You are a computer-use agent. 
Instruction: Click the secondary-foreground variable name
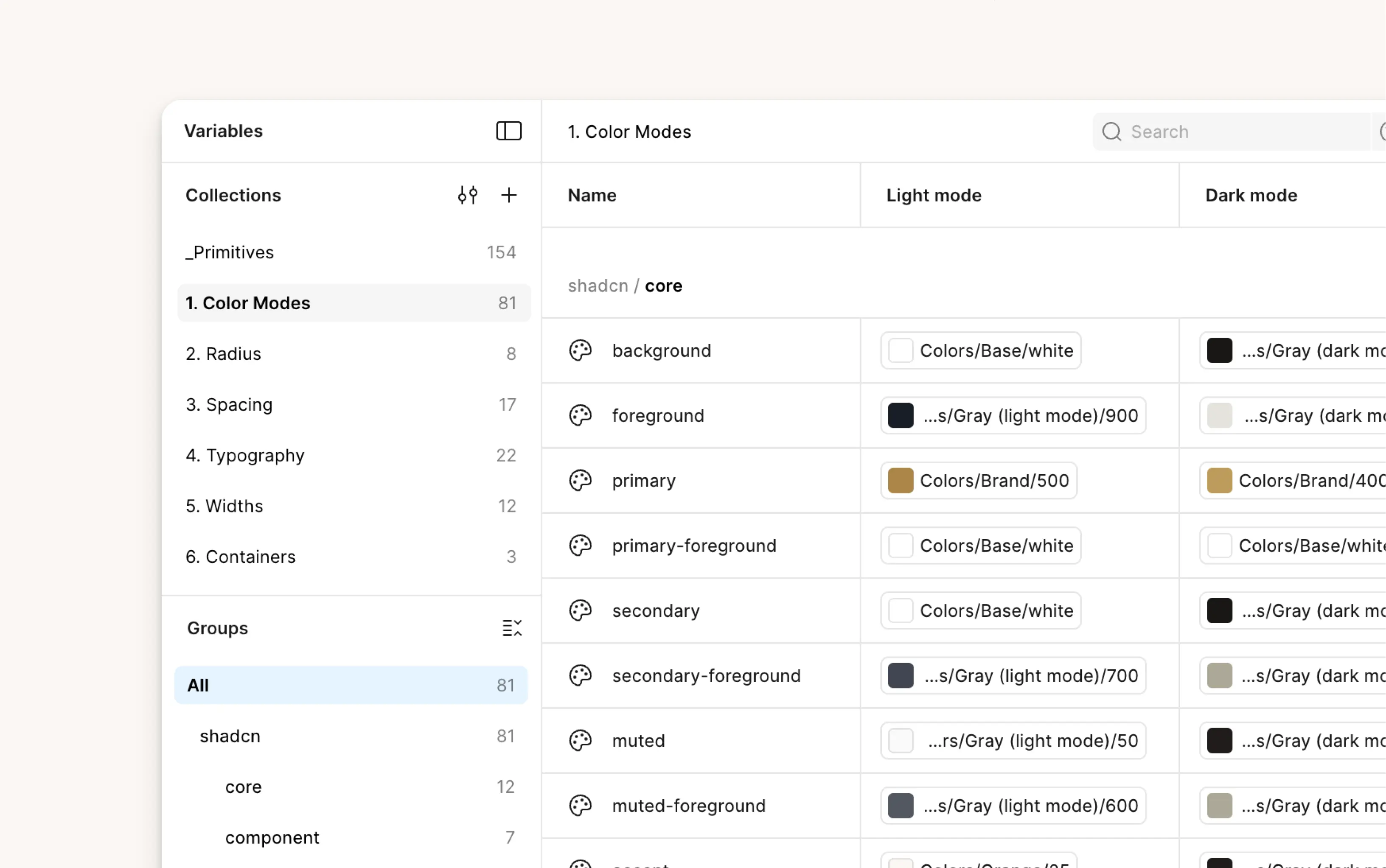click(x=706, y=676)
